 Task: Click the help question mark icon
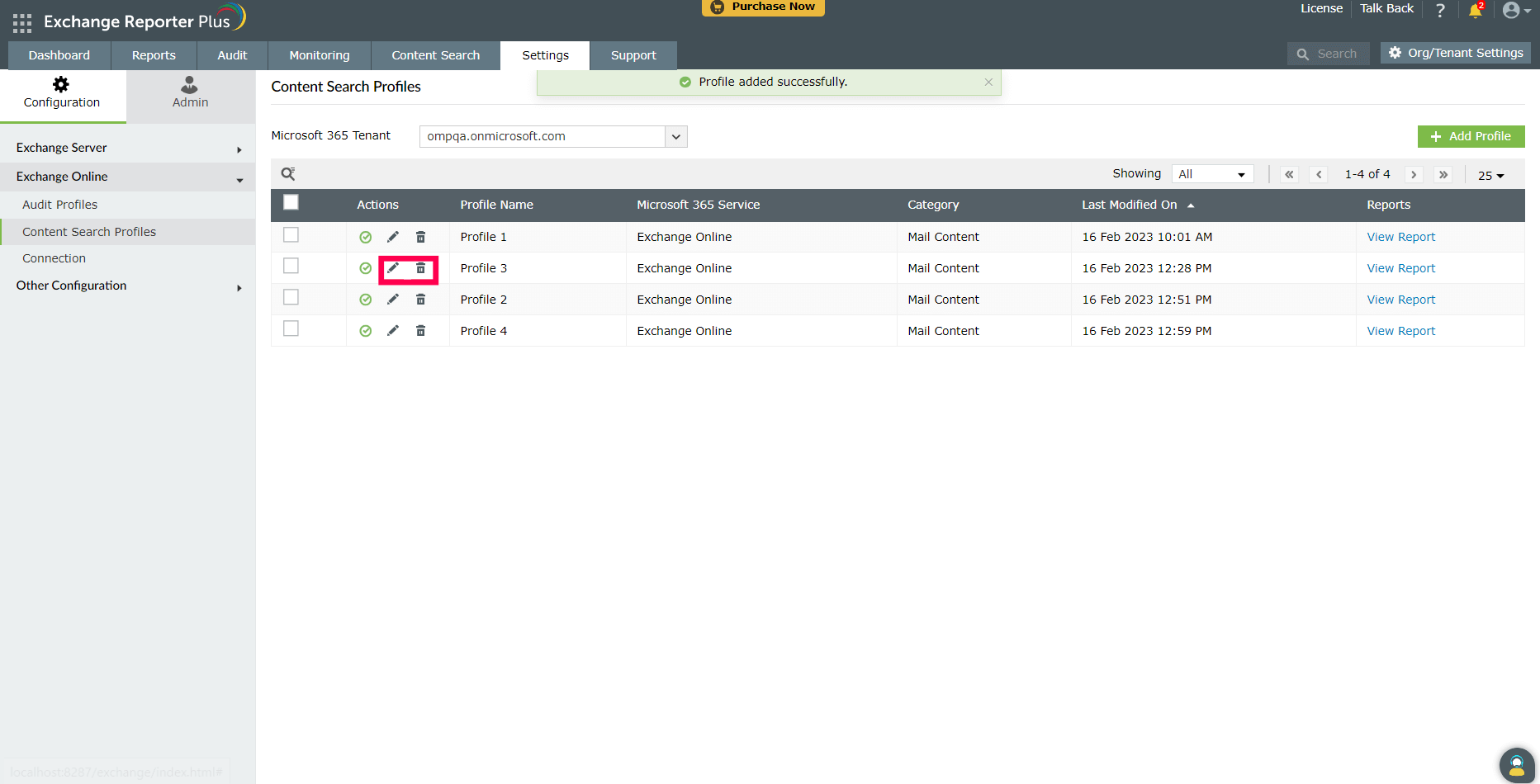1440,10
